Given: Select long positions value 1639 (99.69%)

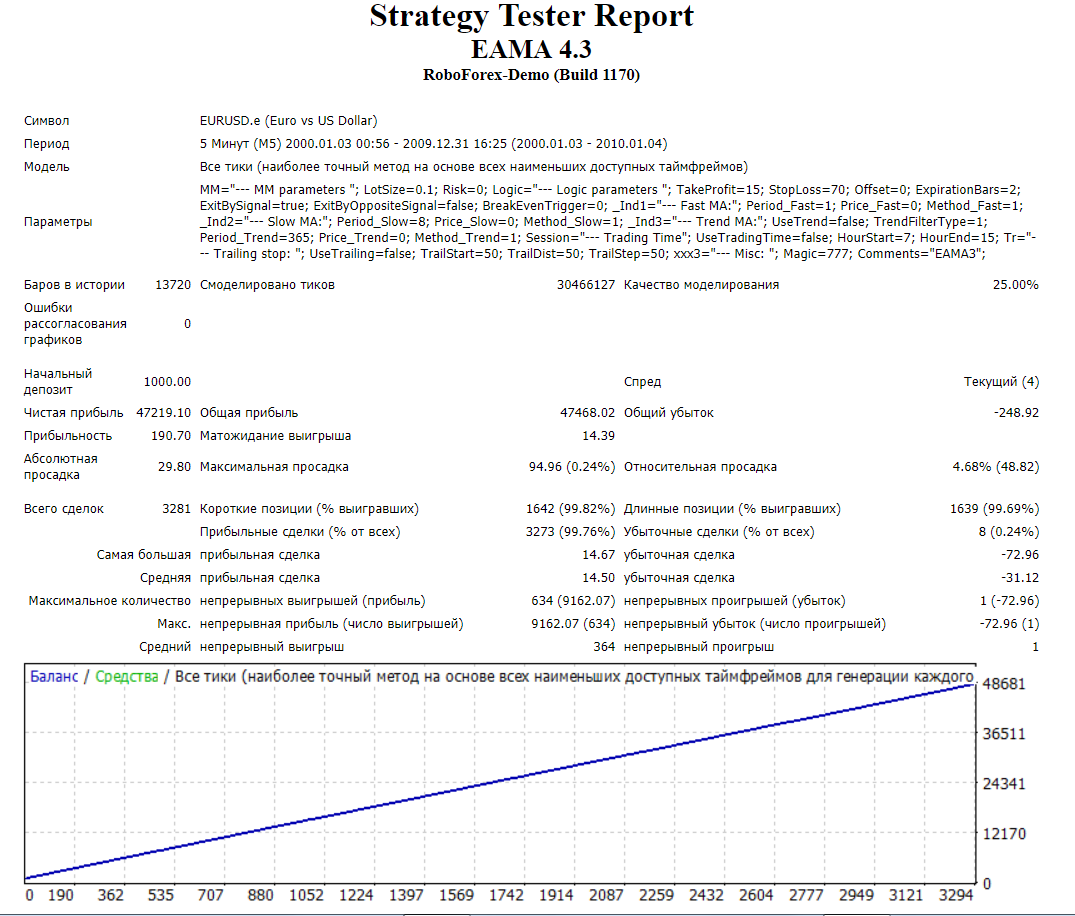Looking at the screenshot, I should [994, 509].
